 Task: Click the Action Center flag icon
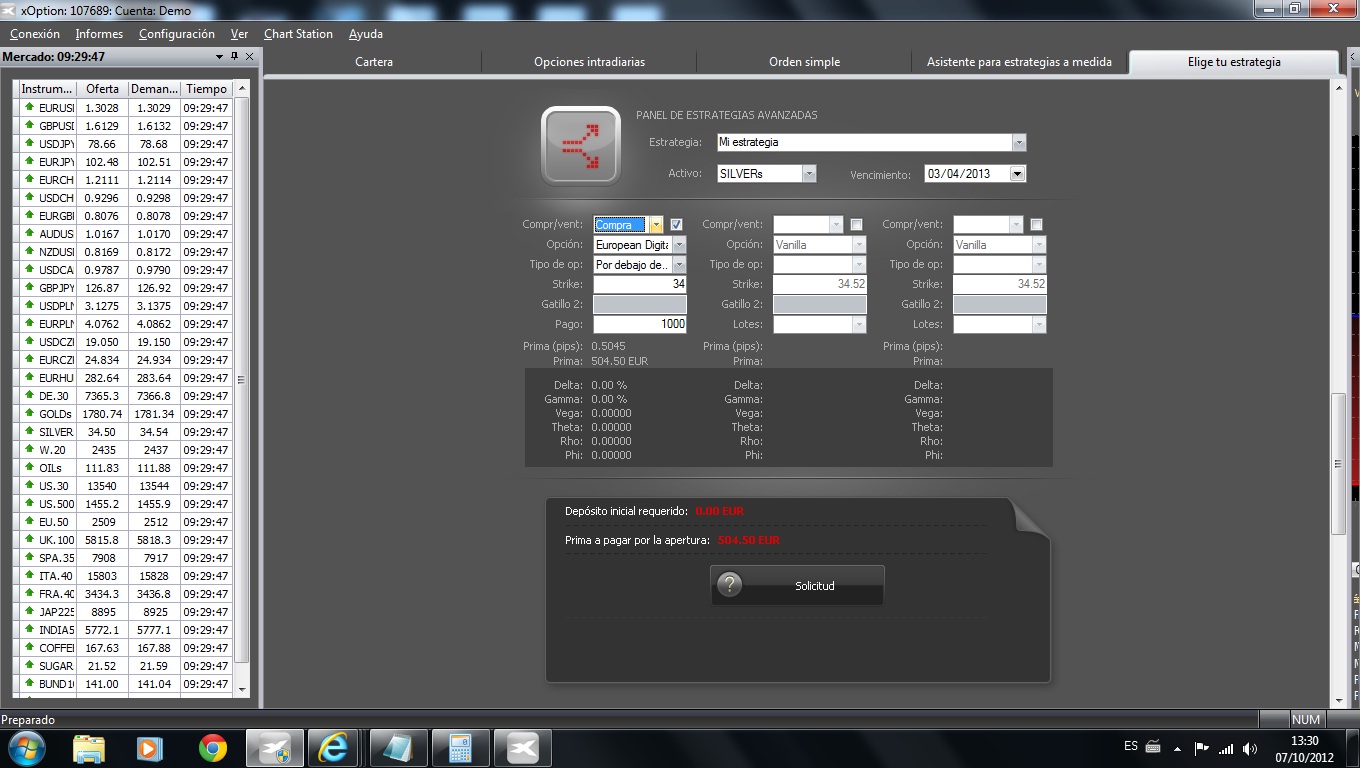coord(1202,748)
